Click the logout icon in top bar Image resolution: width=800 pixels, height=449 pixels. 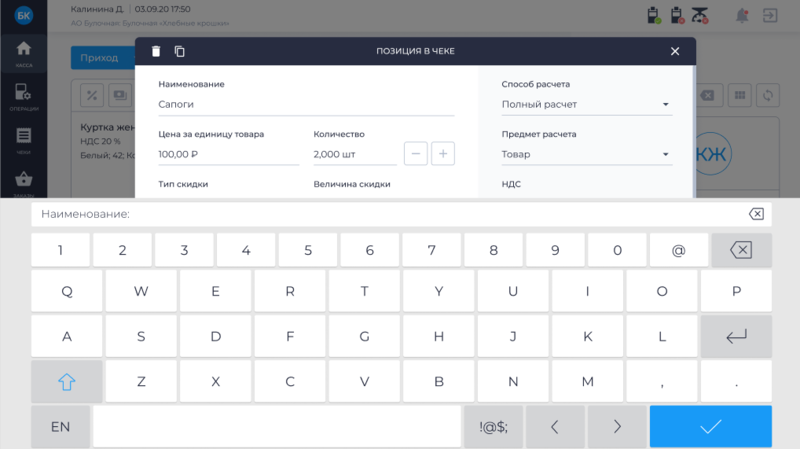tap(770, 16)
